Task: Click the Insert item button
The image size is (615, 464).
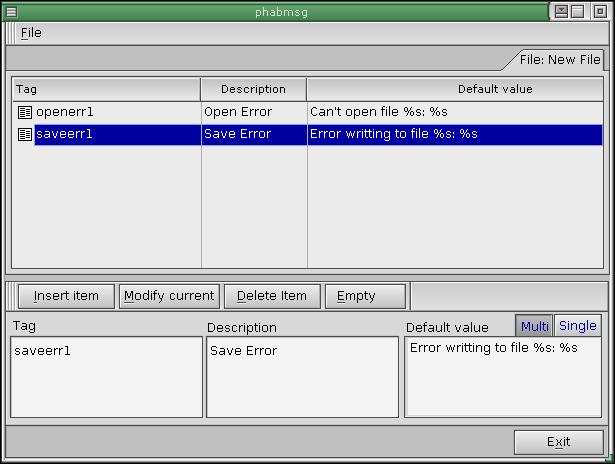Action: point(66,296)
